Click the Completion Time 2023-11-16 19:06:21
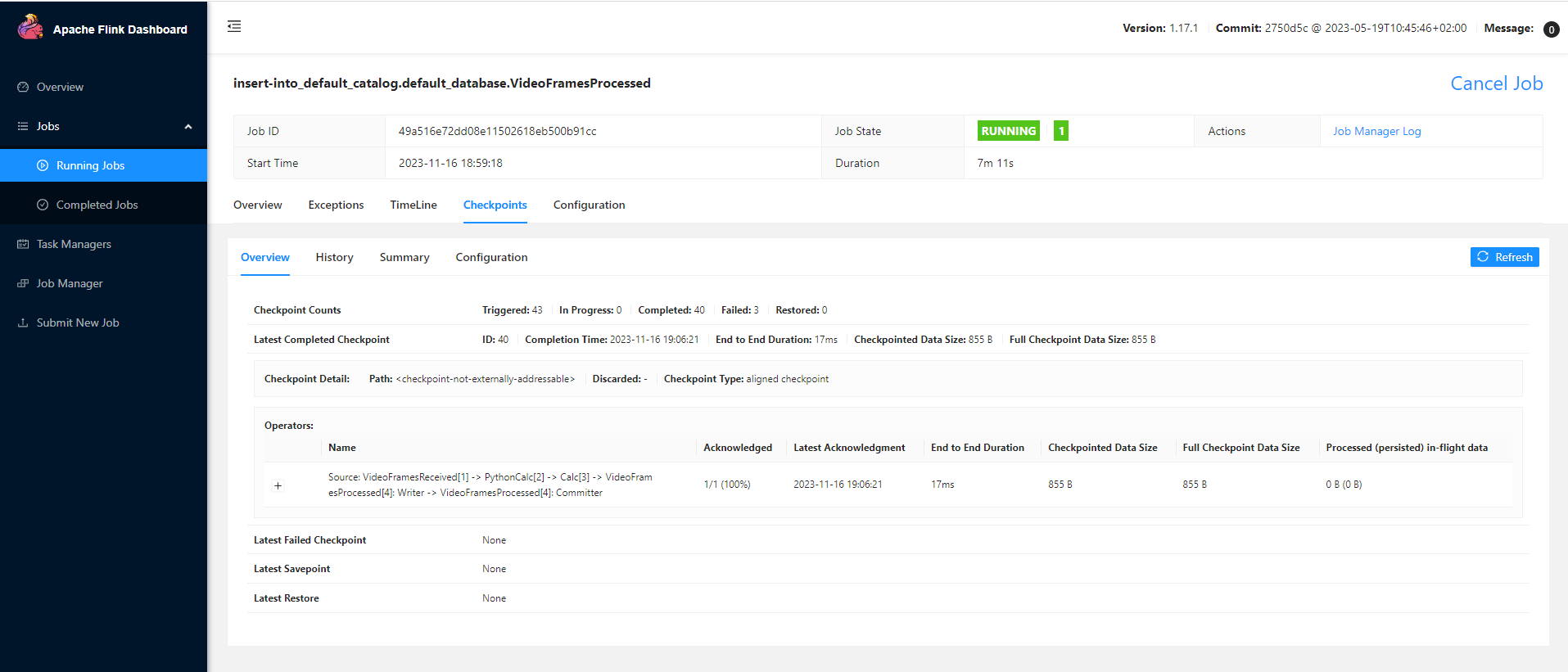 click(612, 340)
